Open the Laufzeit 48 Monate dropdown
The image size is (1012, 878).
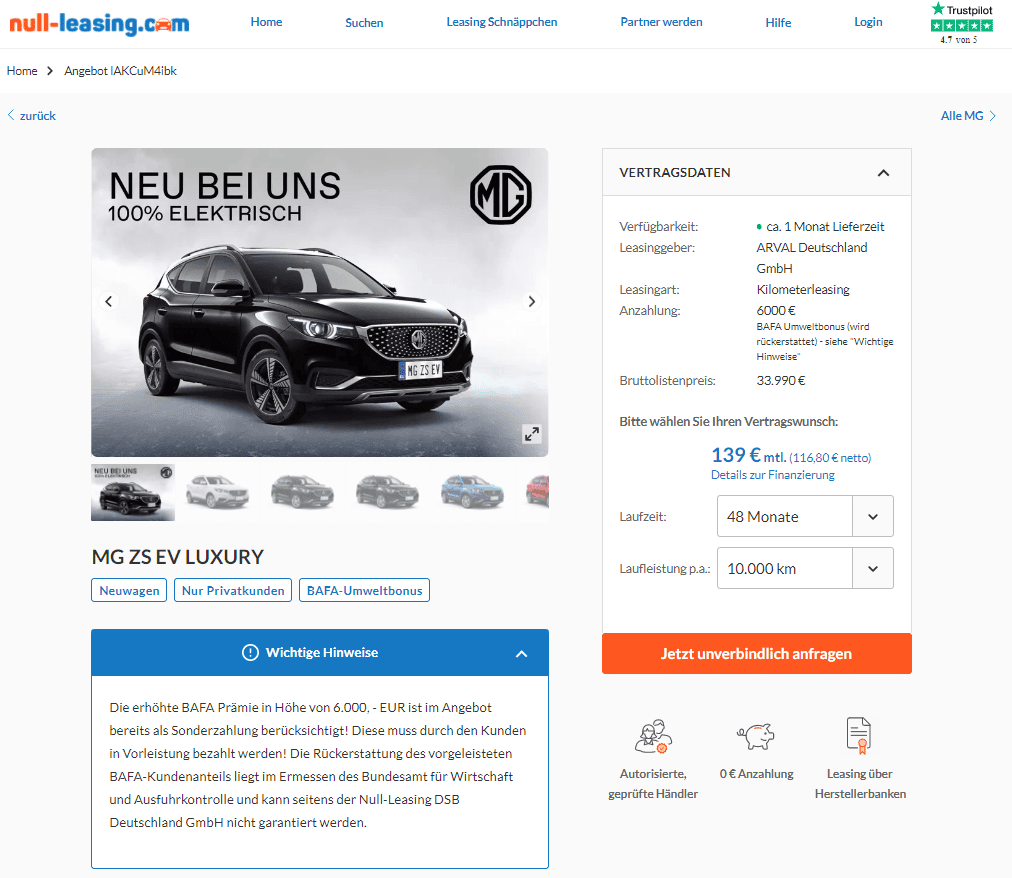[x=805, y=516]
